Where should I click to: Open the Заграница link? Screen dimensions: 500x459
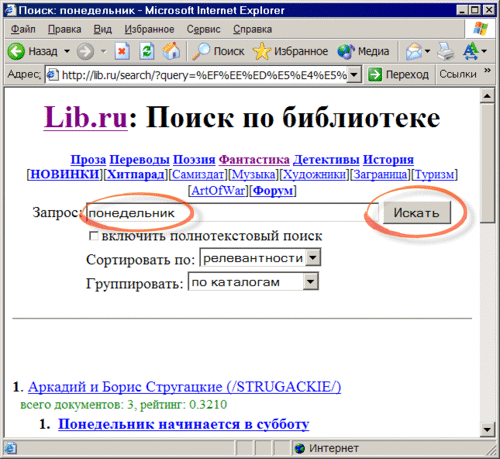(380, 174)
